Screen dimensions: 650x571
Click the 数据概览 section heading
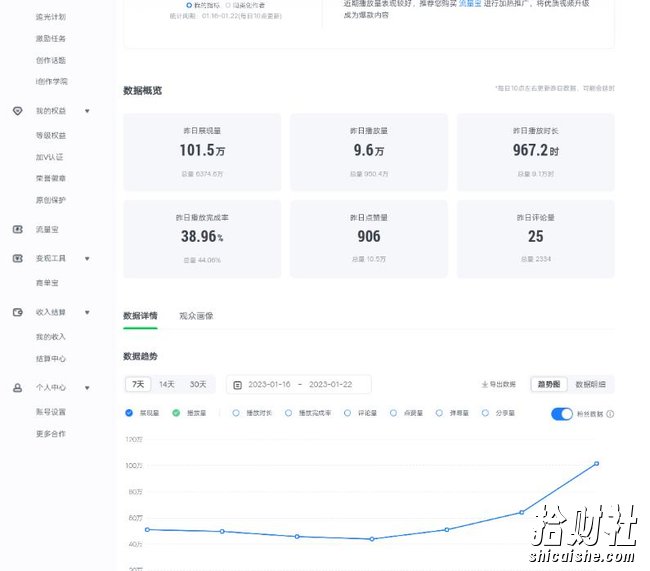click(142, 90)
